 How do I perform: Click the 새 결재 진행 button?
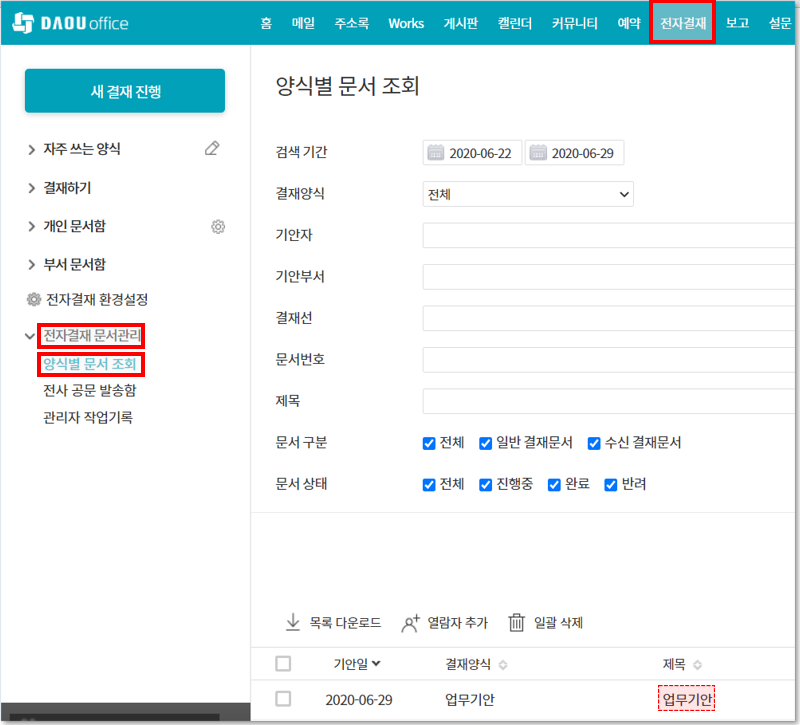coord(125,91)
